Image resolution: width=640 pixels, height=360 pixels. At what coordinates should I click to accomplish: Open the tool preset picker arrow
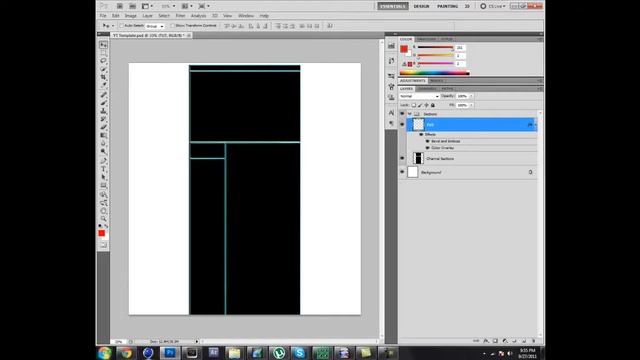pos(113,26)
